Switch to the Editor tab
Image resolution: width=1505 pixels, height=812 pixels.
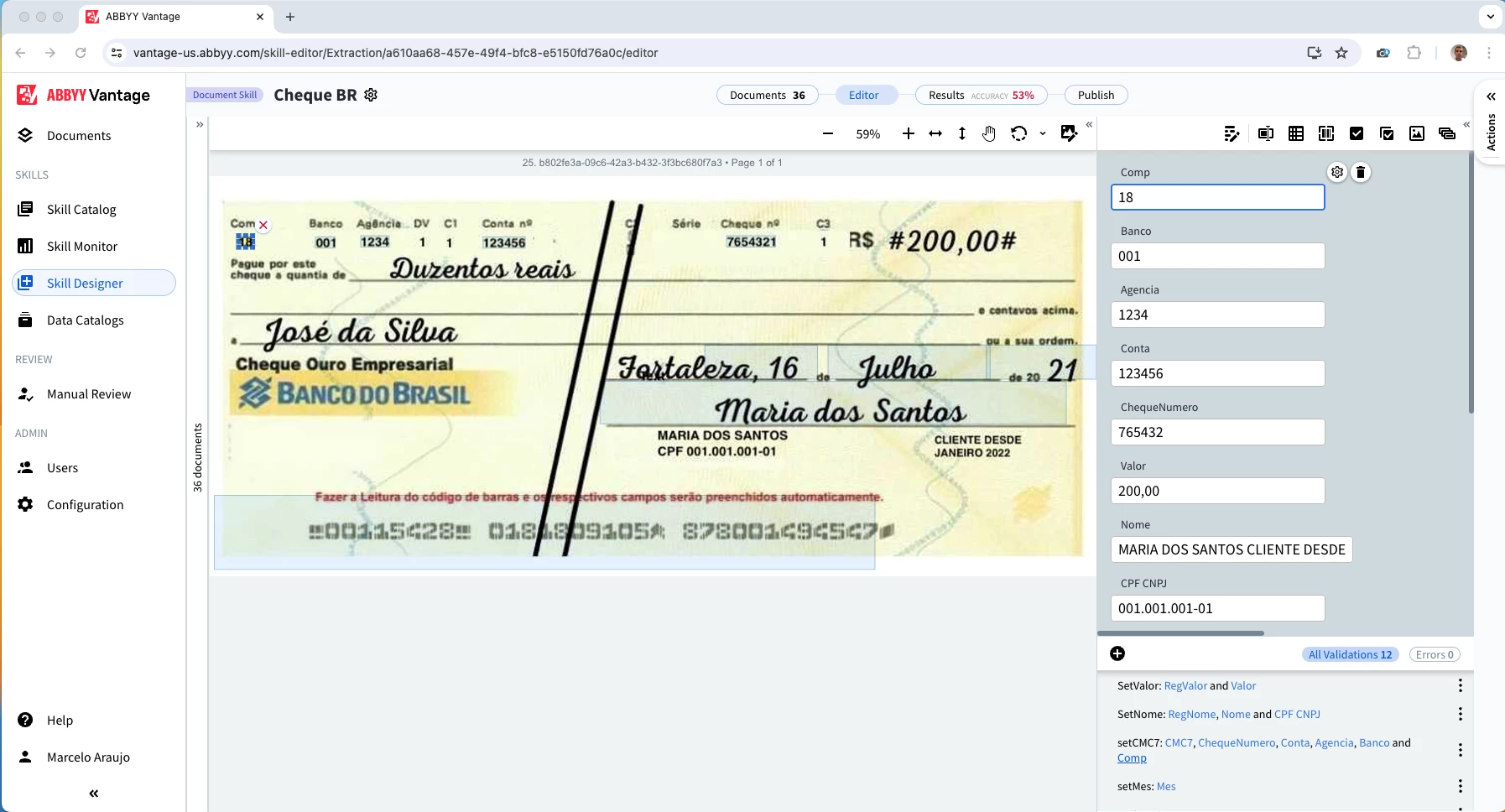866,95
